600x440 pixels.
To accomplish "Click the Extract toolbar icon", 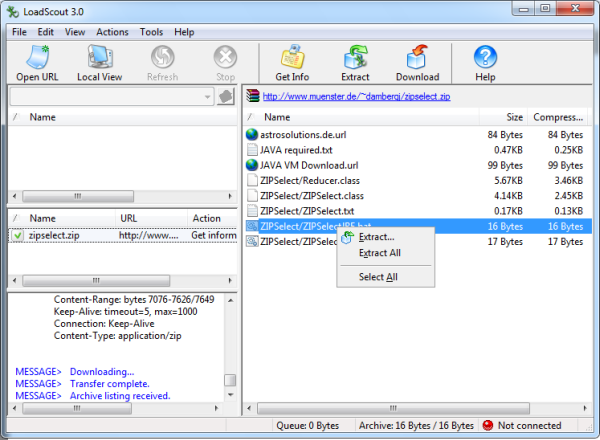I will tap(355, 57).
